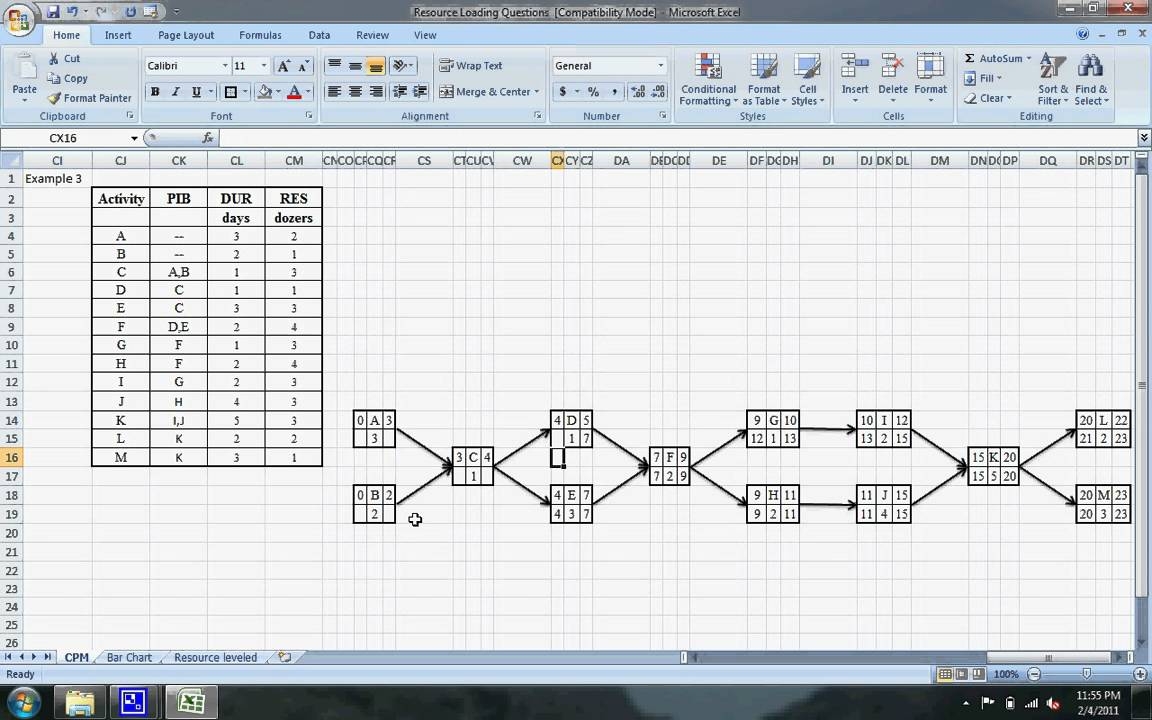Click the red font color swatch
Screen dimensions: 1152x720
(294, 92)
